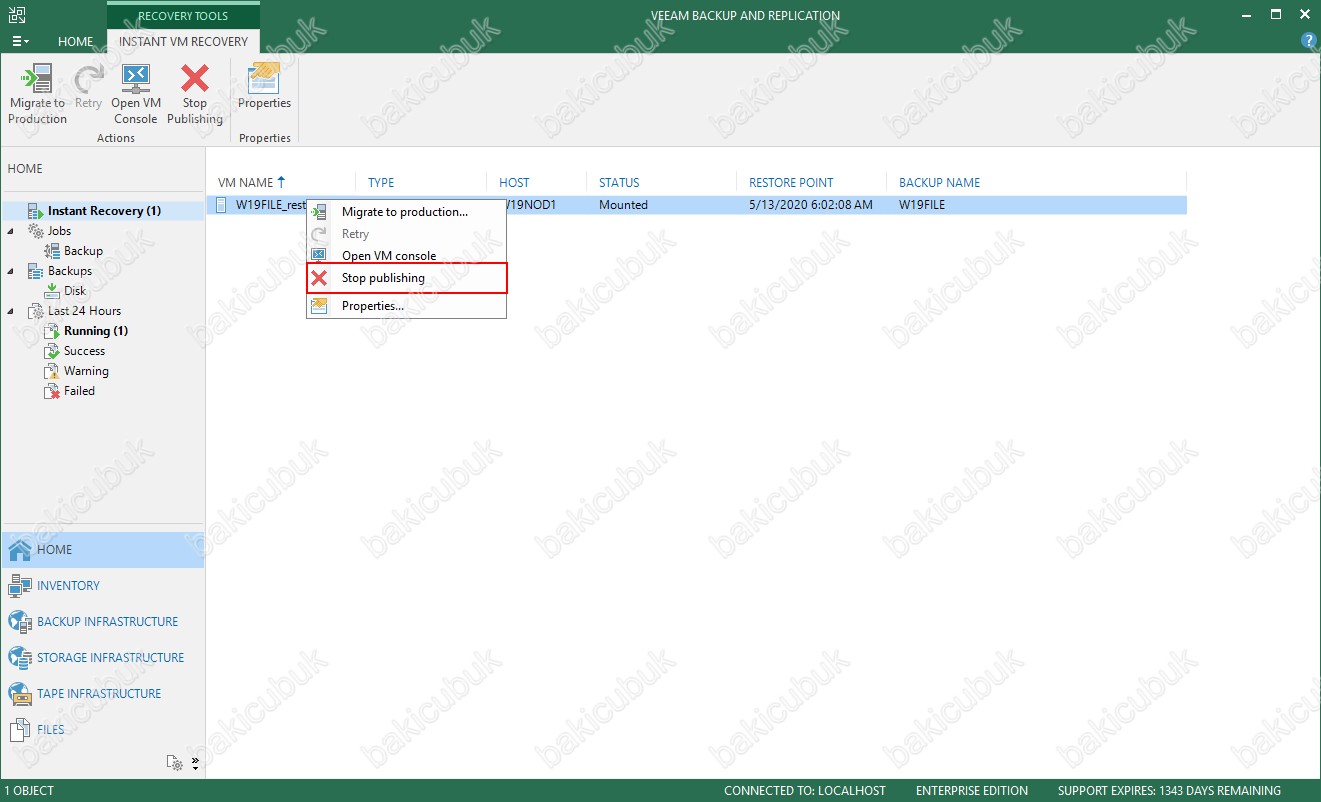
Task: Open the INVENTORY navigation view
Action: (x=102, y=586)
